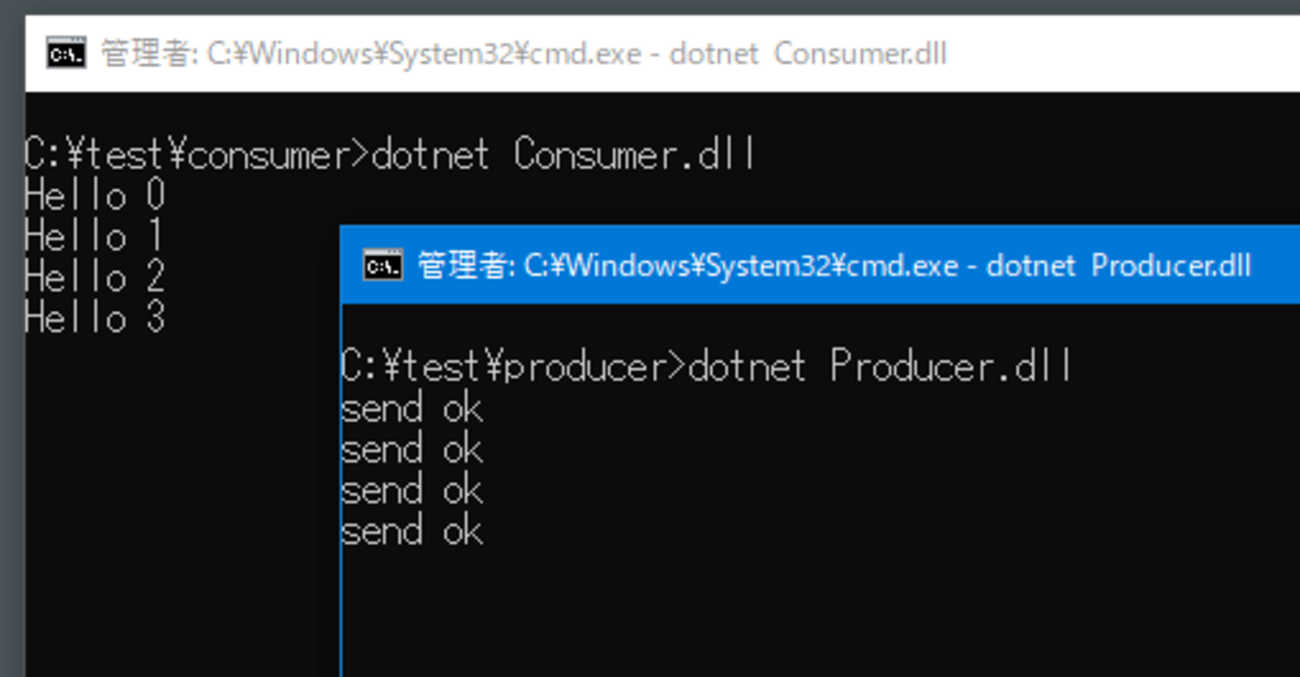Click the "Hello 1" output line
This screenshot has height=677, width=1300.
pyautogui.click(x=95, y=236)
